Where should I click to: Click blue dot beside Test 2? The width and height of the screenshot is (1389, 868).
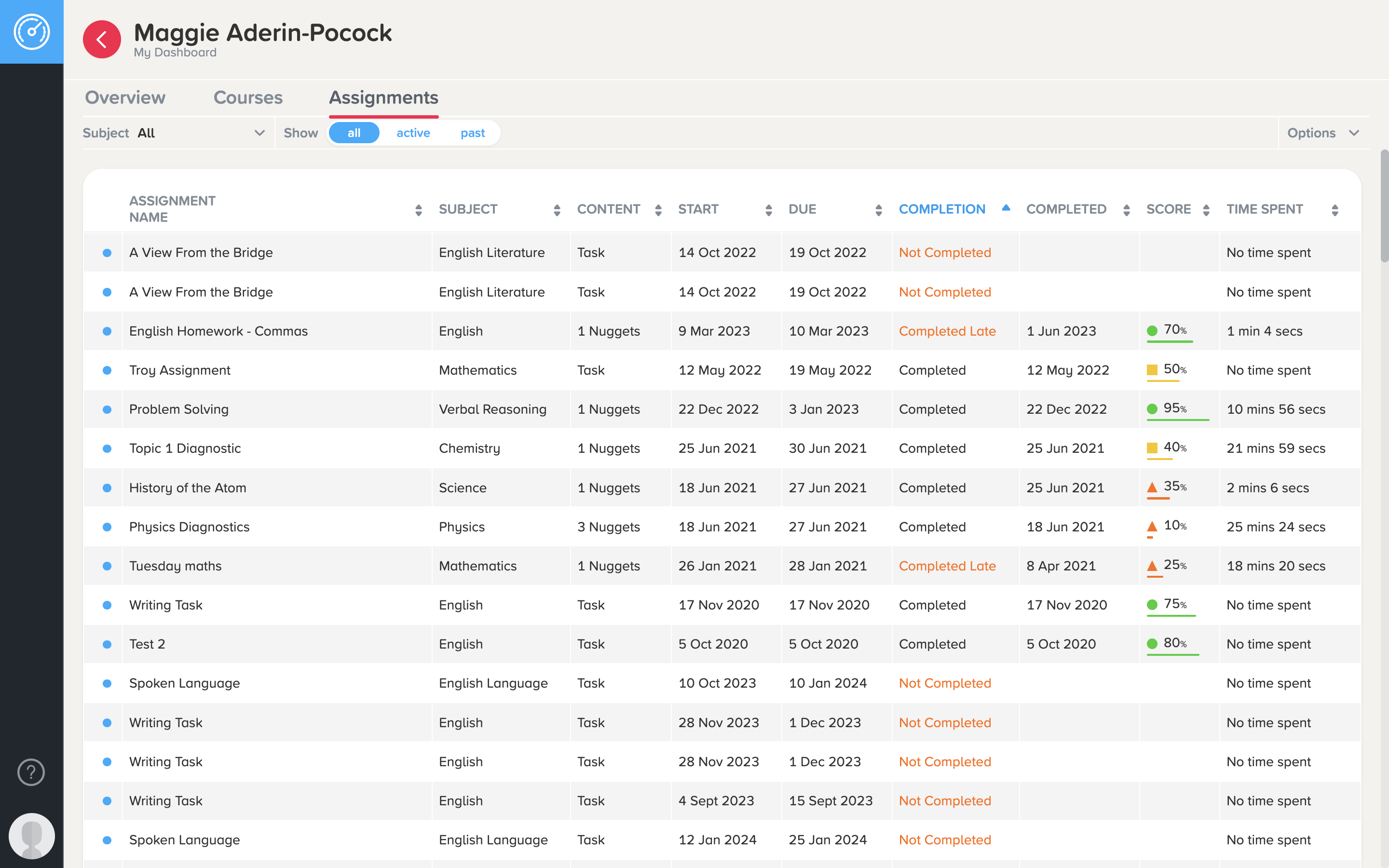[x=107, y=644]
